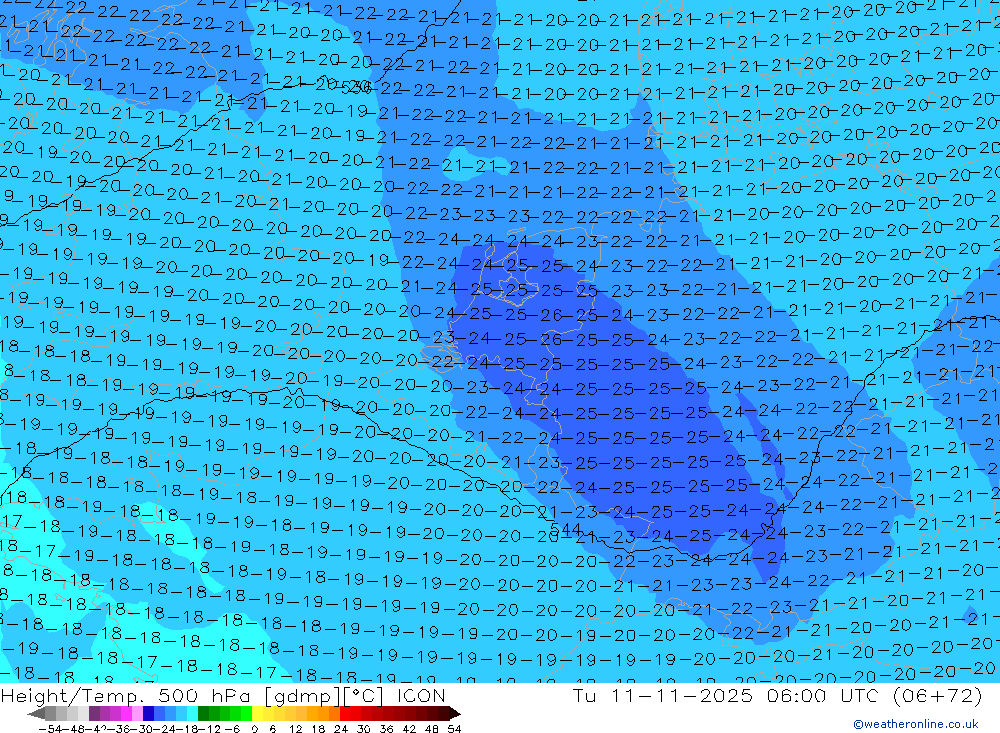This screenshot has width=1000, height=733.
Task: Select the dark navy swatch above -30
Action: [x=148, y=714]
